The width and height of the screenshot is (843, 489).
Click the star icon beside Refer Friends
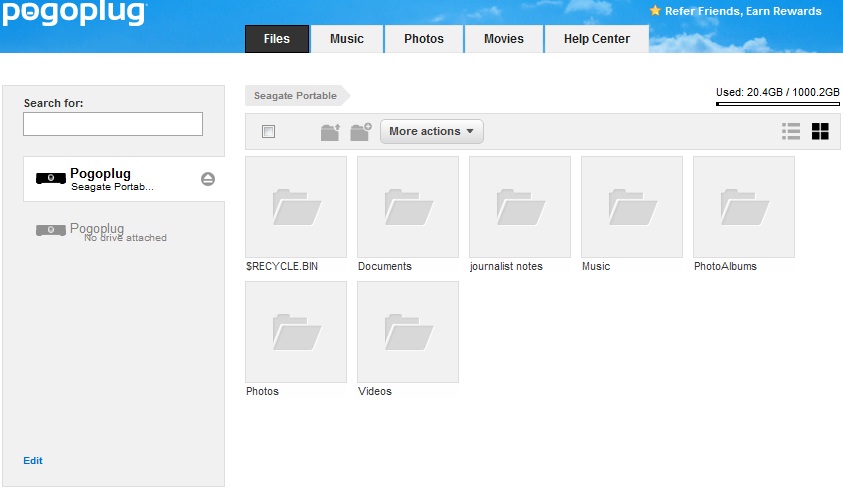coord(655,11)
